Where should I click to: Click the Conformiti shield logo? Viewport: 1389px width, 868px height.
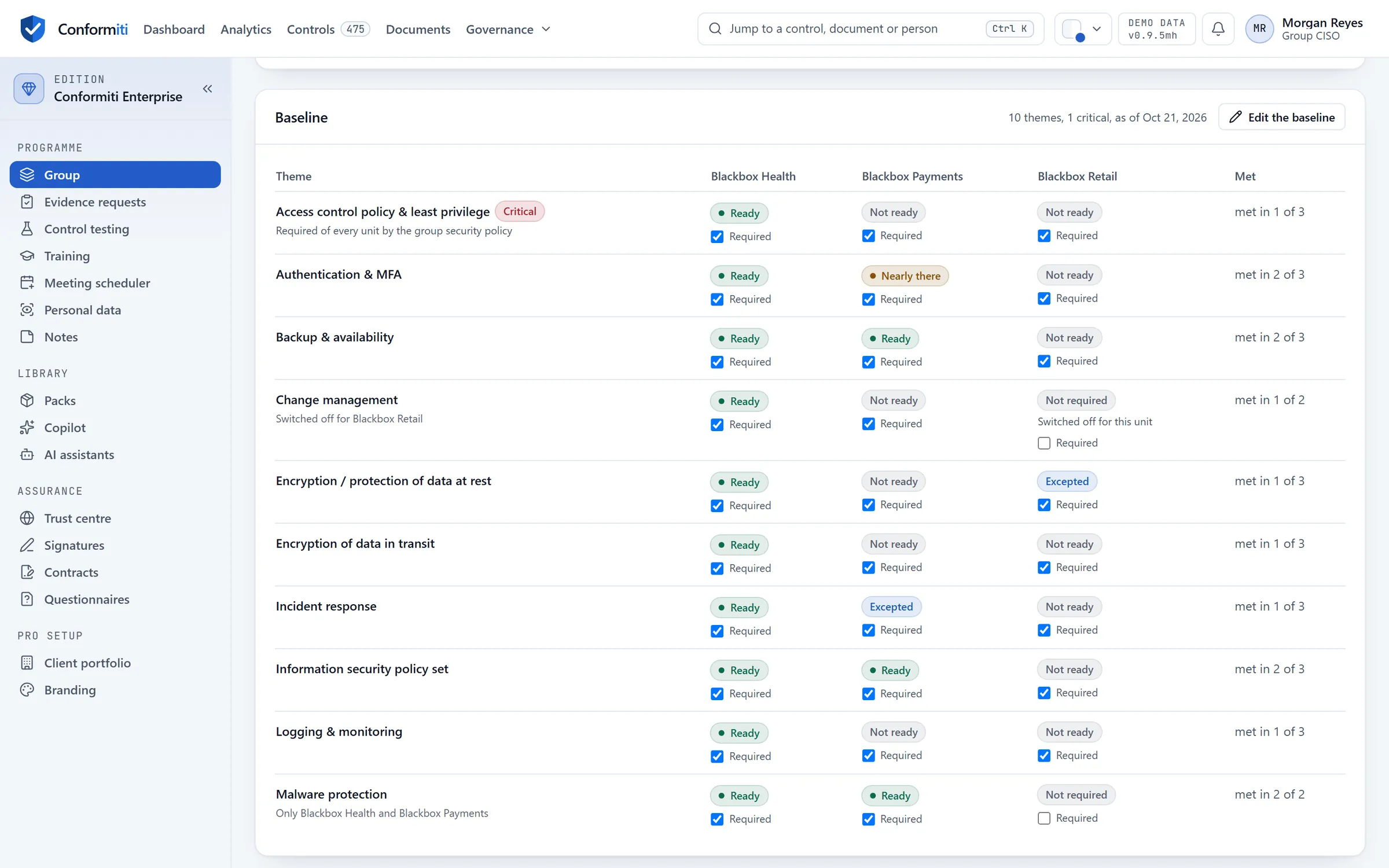click(x=32, y=28)
